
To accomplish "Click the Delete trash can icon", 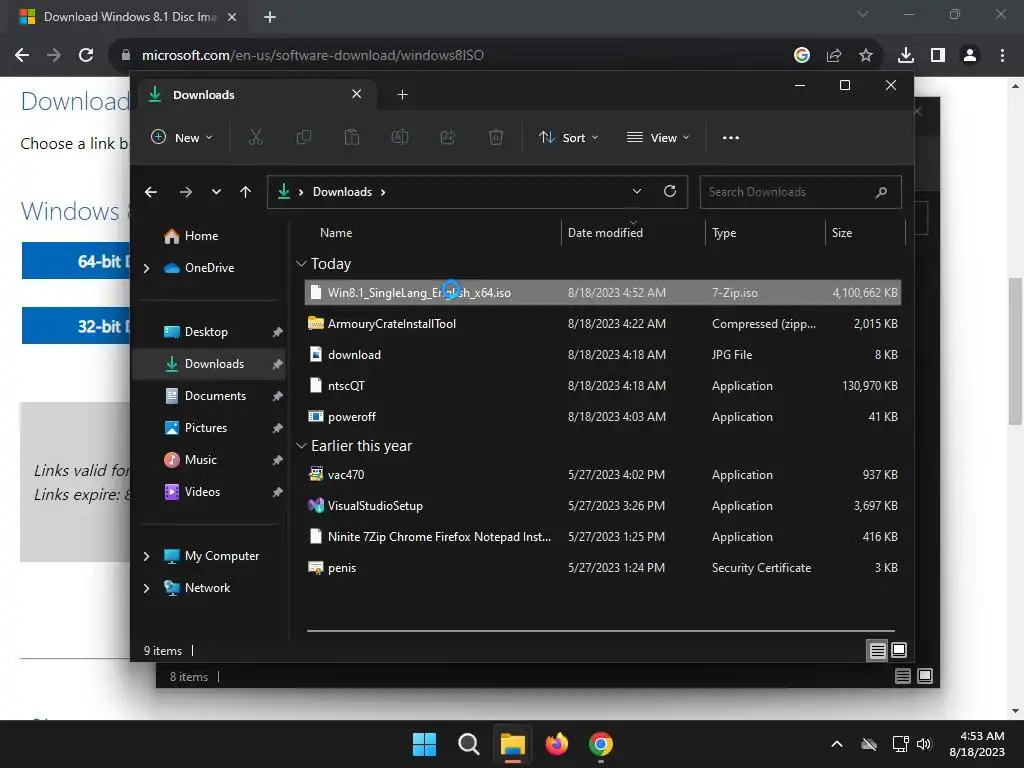I will (x=496, y=137).
